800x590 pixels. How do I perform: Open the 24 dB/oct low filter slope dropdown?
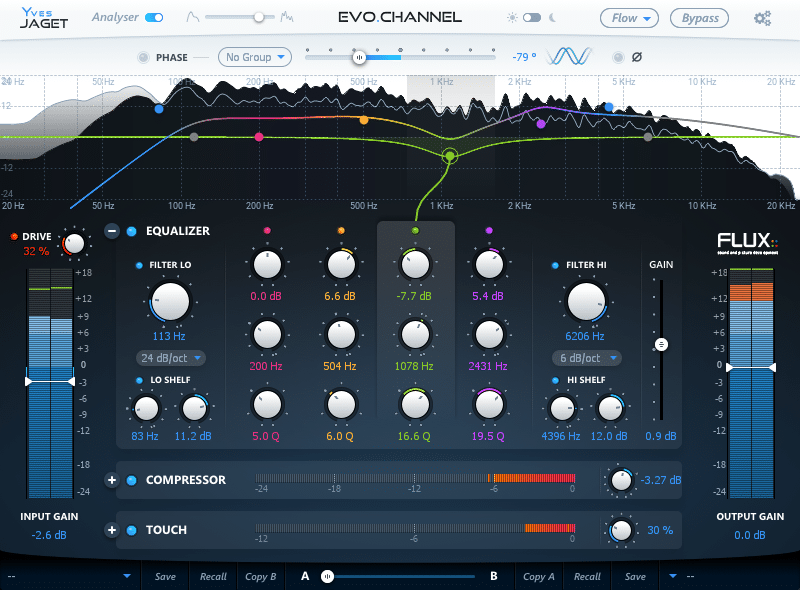170,357
